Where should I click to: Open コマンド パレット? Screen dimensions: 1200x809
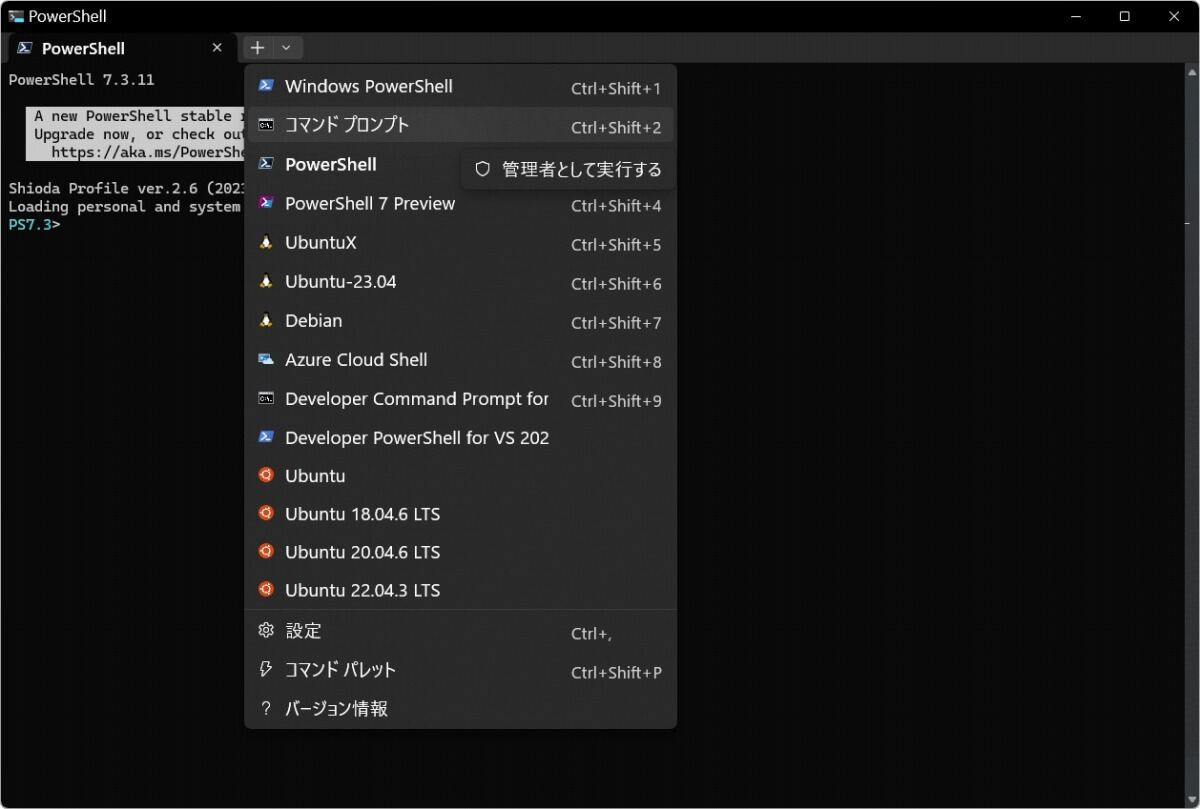tap(460, 671)
